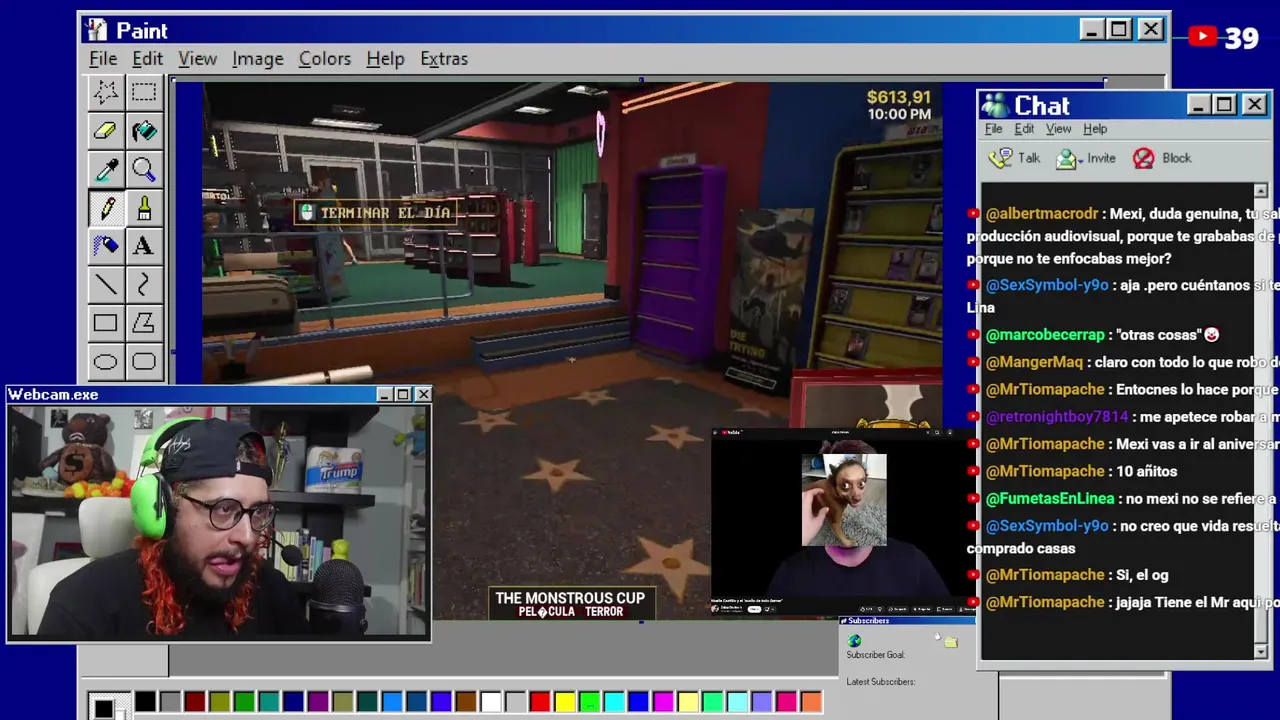Open the Image menu
This screenshot has width=1280, height=720.
pyautogui.click(x=258, y=59)
